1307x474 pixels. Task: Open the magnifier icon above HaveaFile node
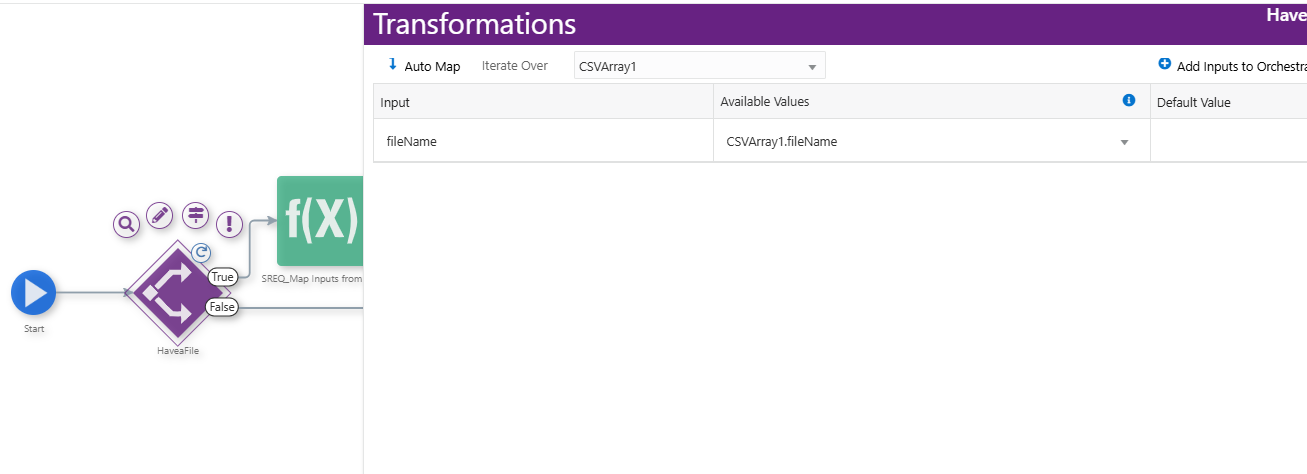point(126,224)
